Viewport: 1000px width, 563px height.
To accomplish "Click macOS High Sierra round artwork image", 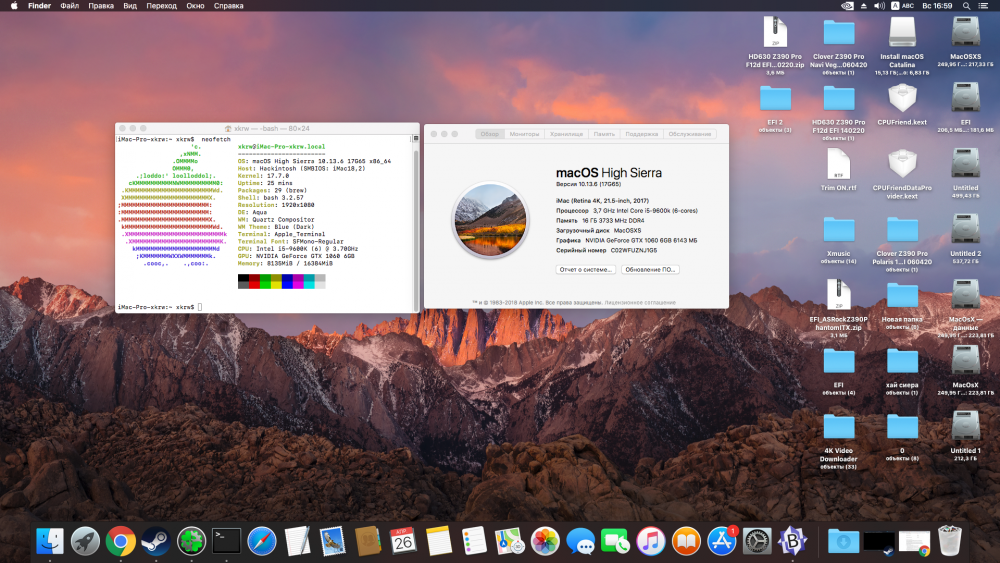I will tap(490, 220).
